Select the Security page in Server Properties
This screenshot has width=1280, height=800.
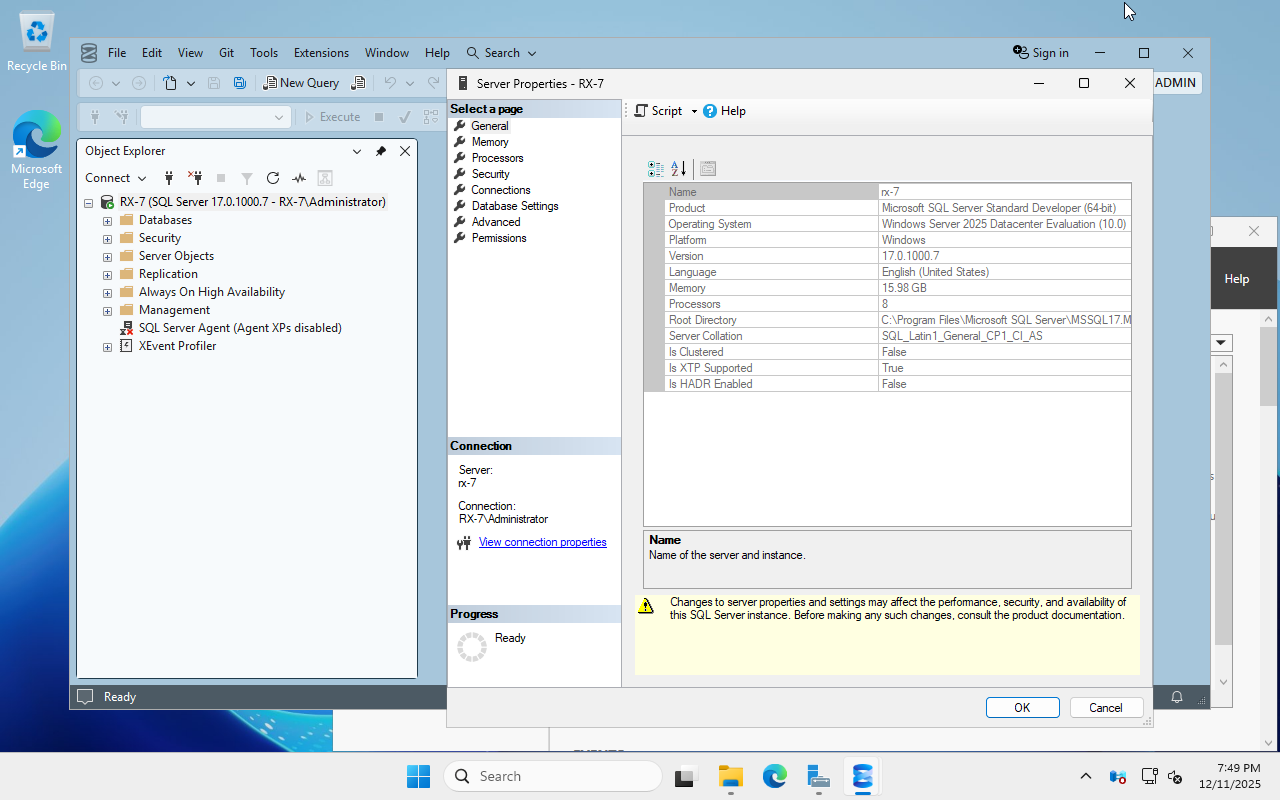pyautogui.click(x=492, y=173)
